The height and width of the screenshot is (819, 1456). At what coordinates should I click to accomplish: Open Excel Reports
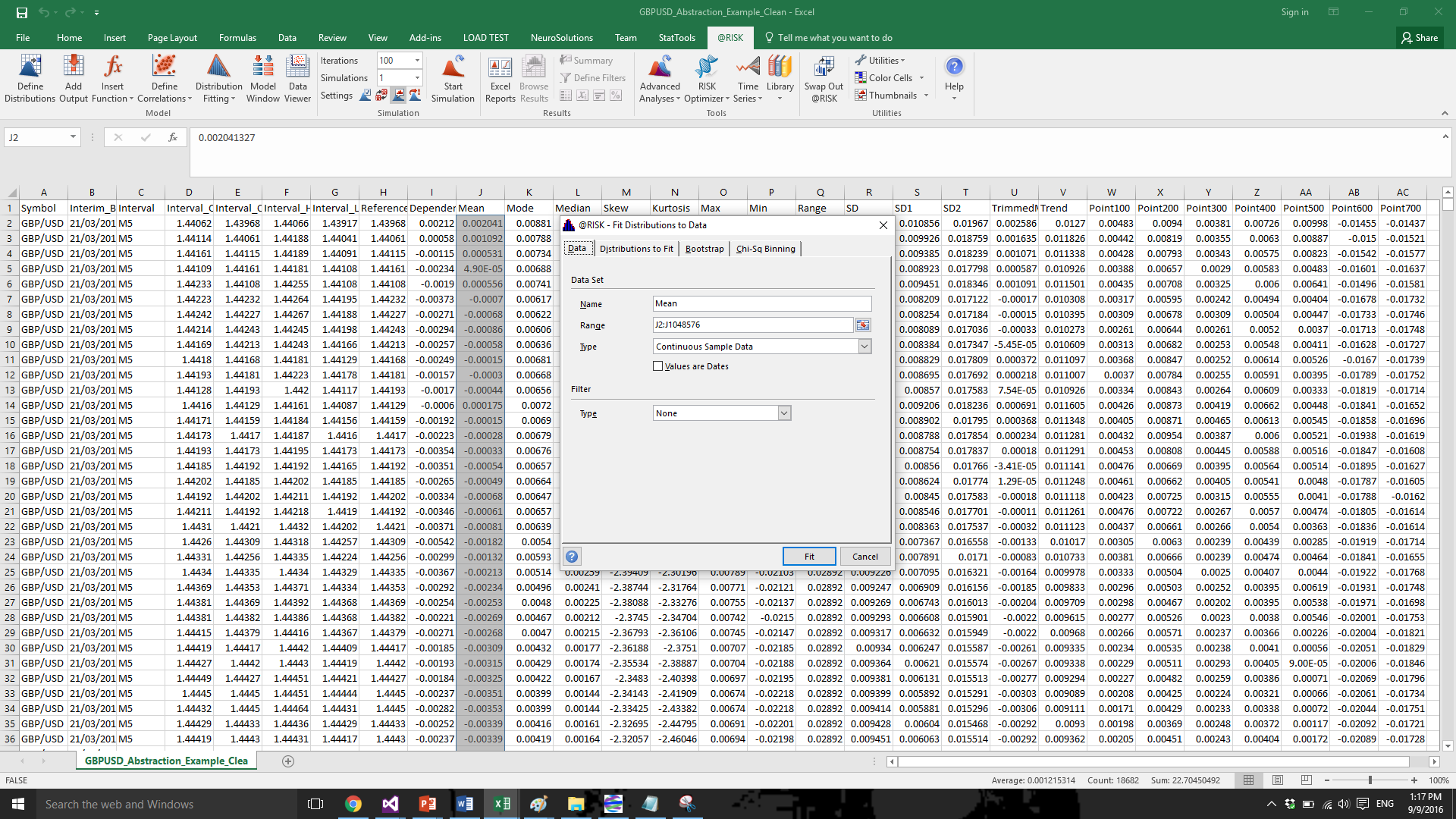(x=500, y=78)
